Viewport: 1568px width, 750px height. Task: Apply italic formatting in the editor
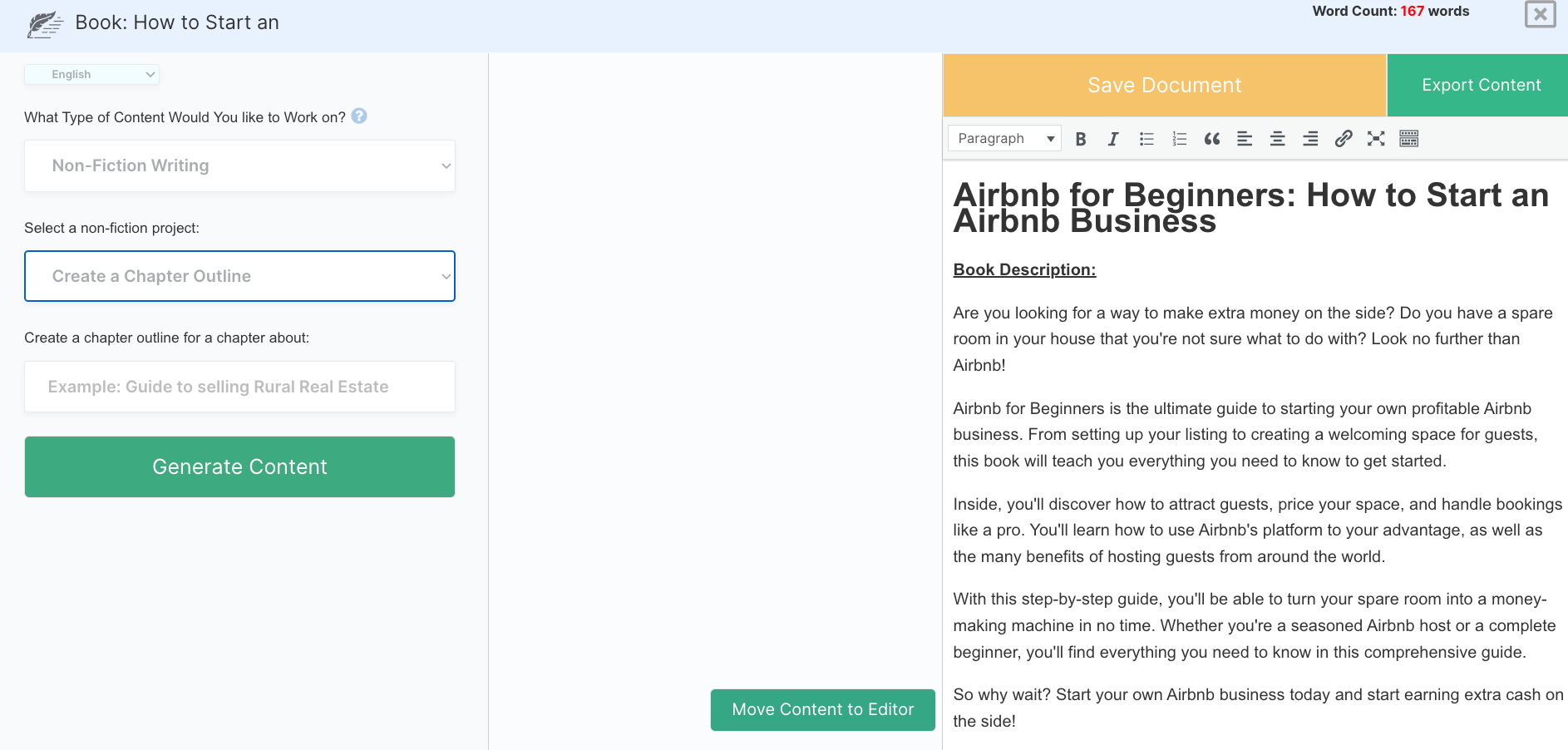[1112, 139]
